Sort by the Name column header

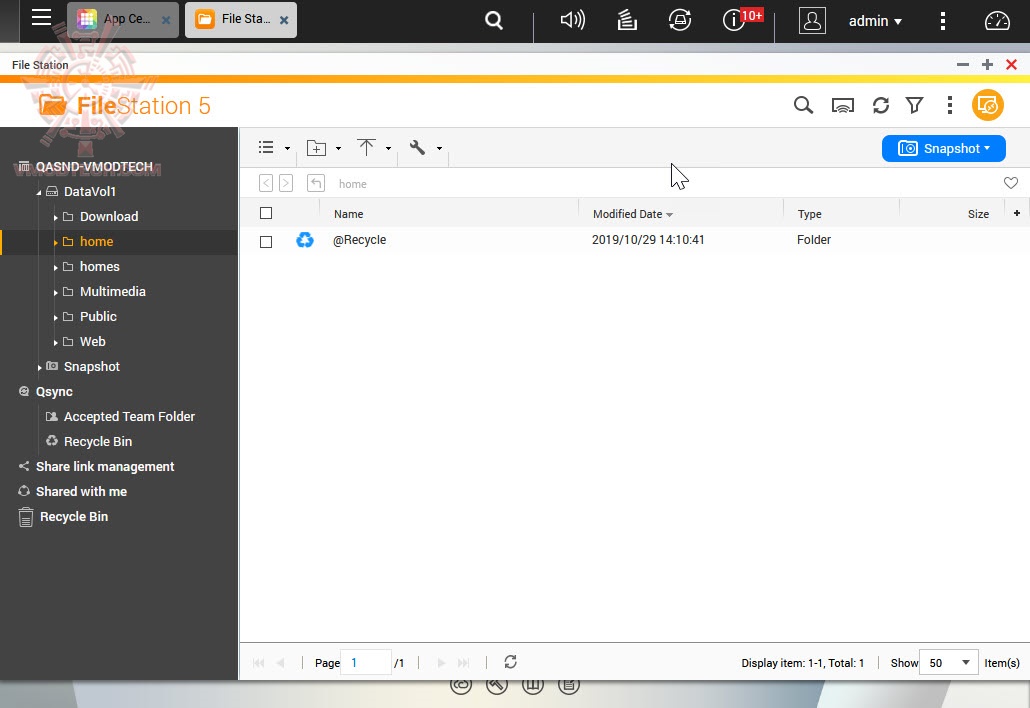coord(348,214)
